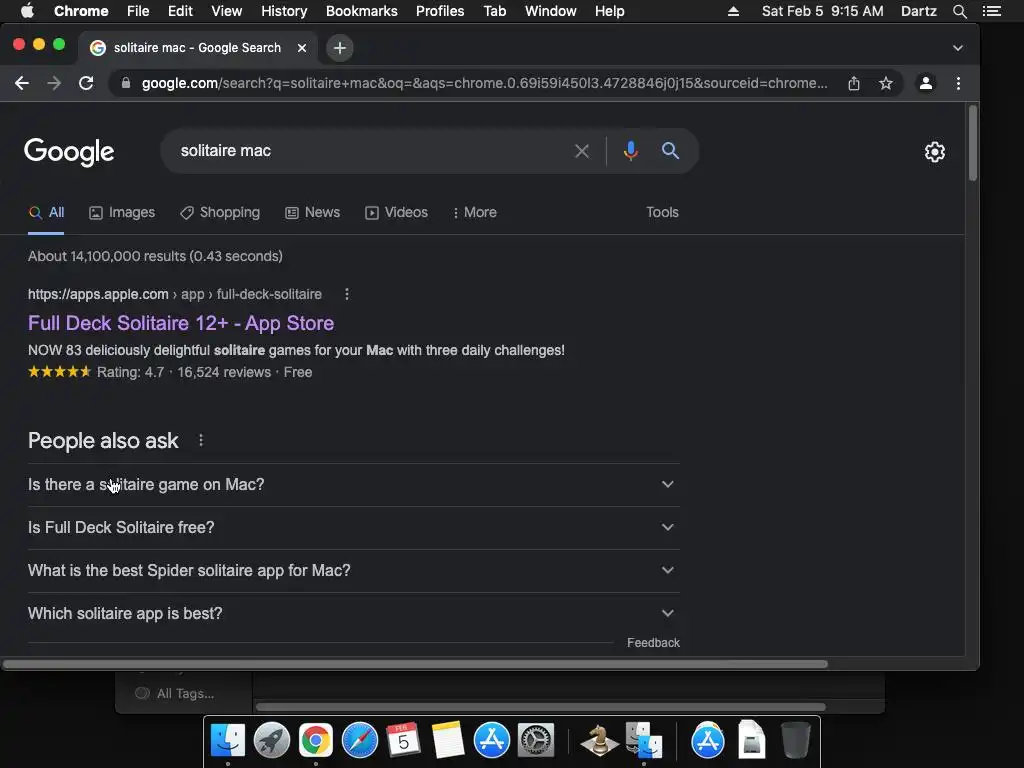Open Safari from the dock
This screenshot has width=1024, height=768.
tap(360, 741)
